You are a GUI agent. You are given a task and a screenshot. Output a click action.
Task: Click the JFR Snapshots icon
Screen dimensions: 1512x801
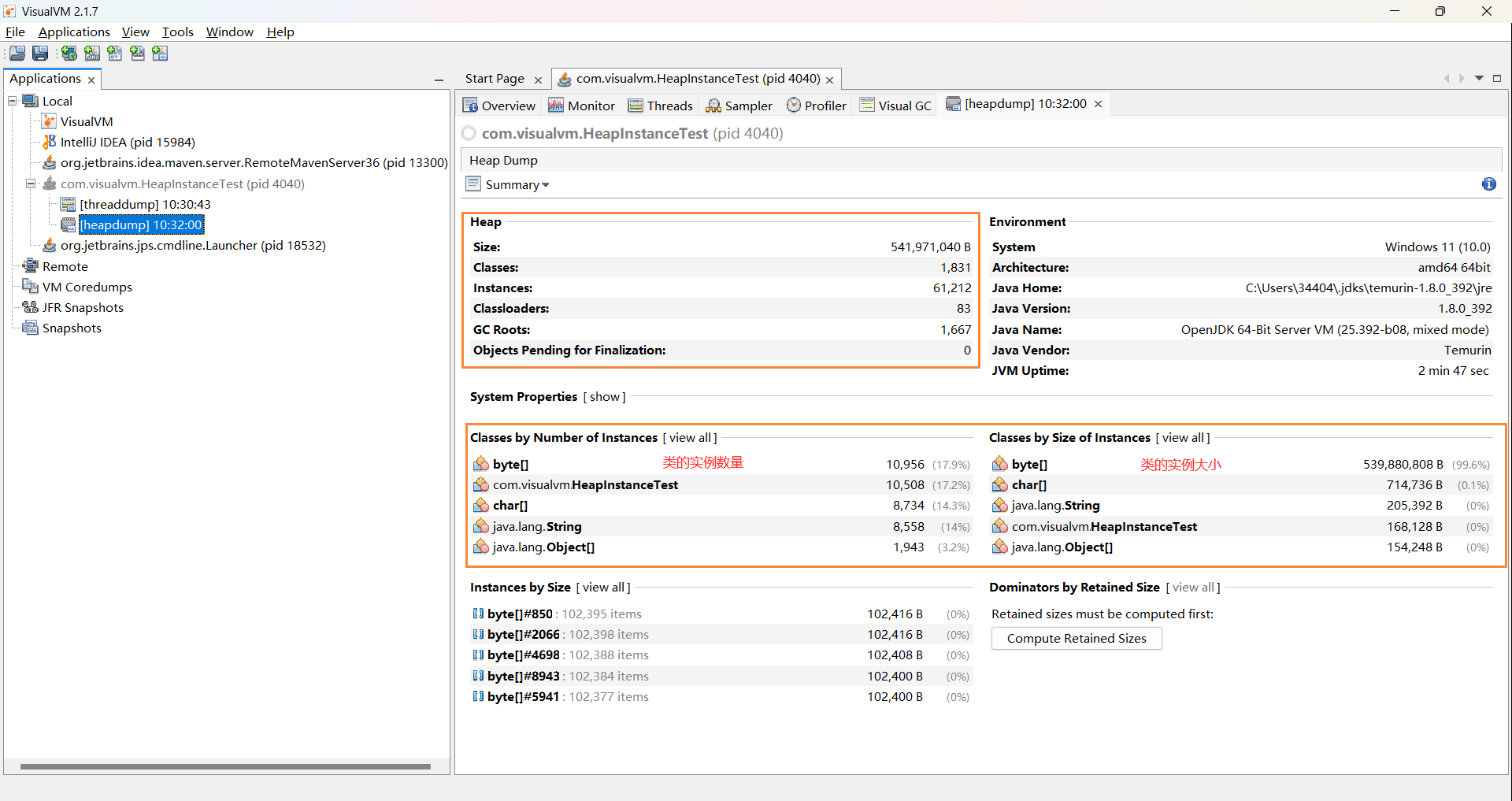[x=31, y=307]
